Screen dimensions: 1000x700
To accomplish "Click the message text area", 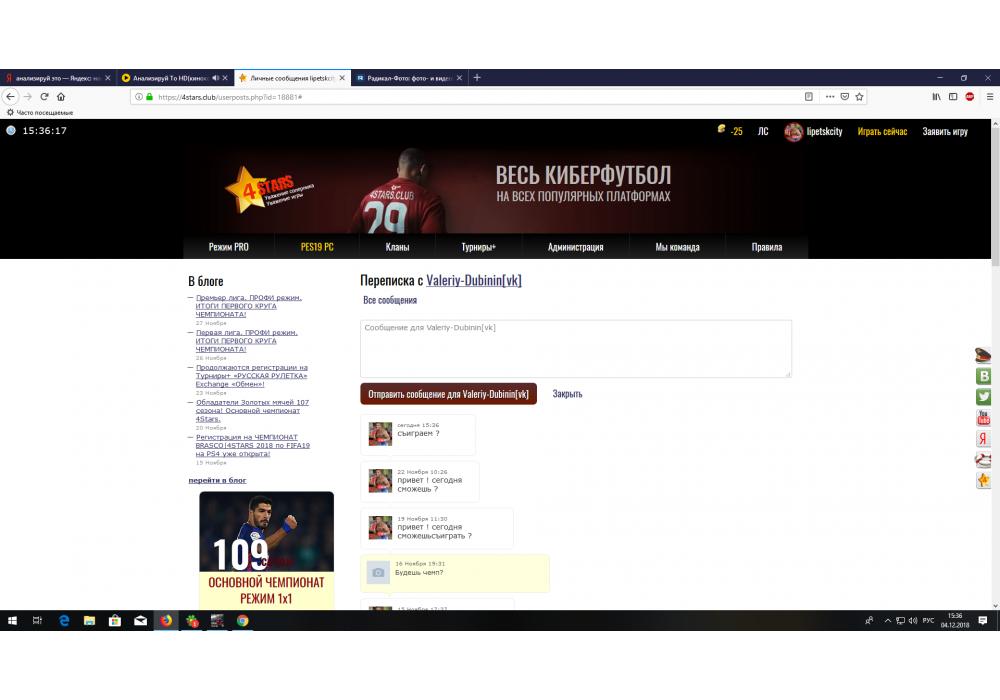I will click(x=575, y=348).
